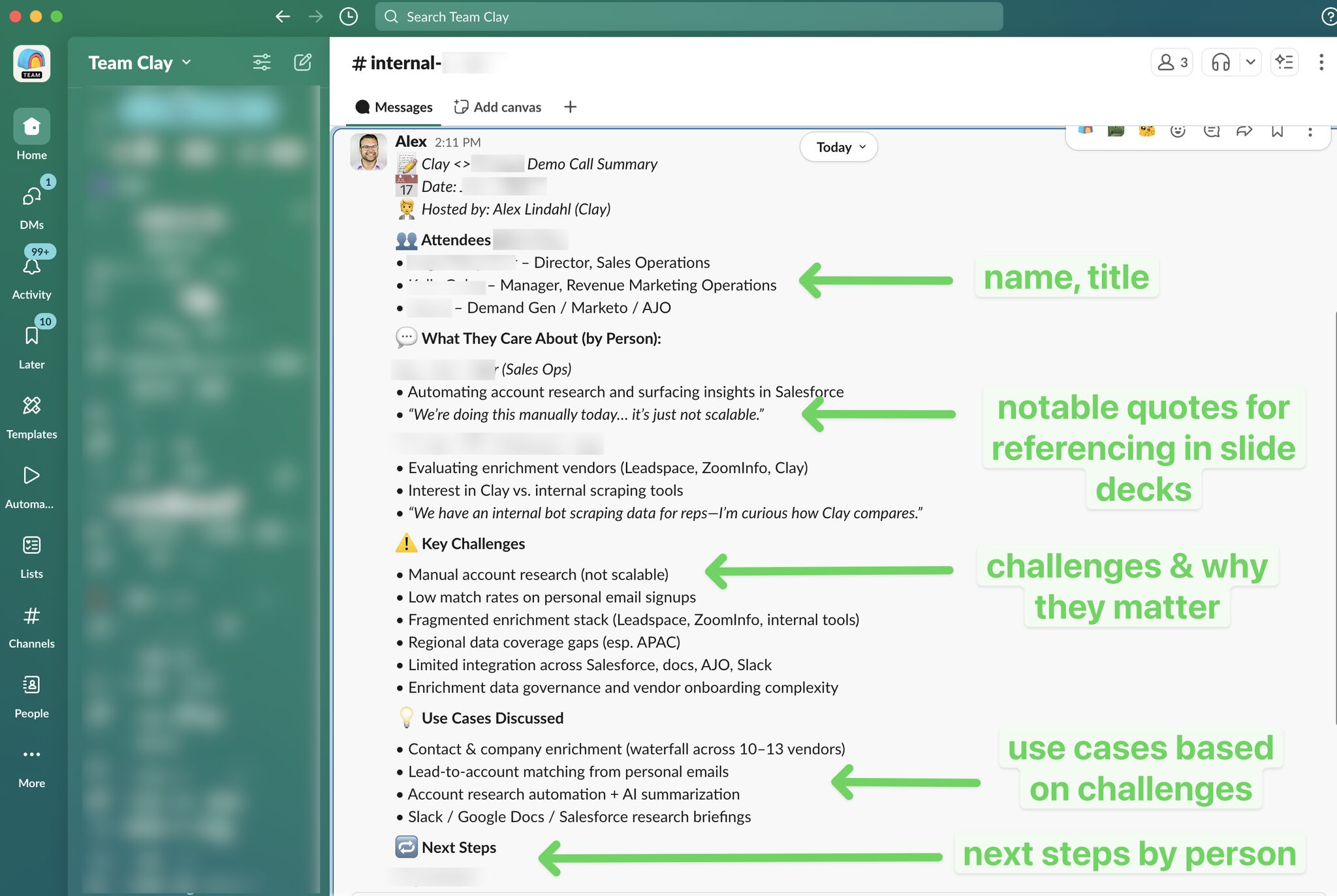The width and height of the screenshot is (1337, 896).
Task: Open more actions on Alex's message
Action: 1310,132
